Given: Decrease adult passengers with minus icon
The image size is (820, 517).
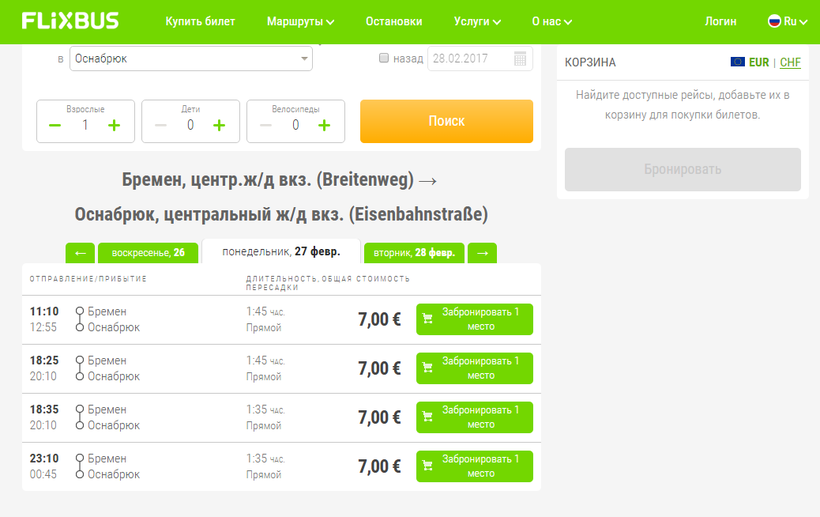Looking at the screenshot, I should click(55, 125).
